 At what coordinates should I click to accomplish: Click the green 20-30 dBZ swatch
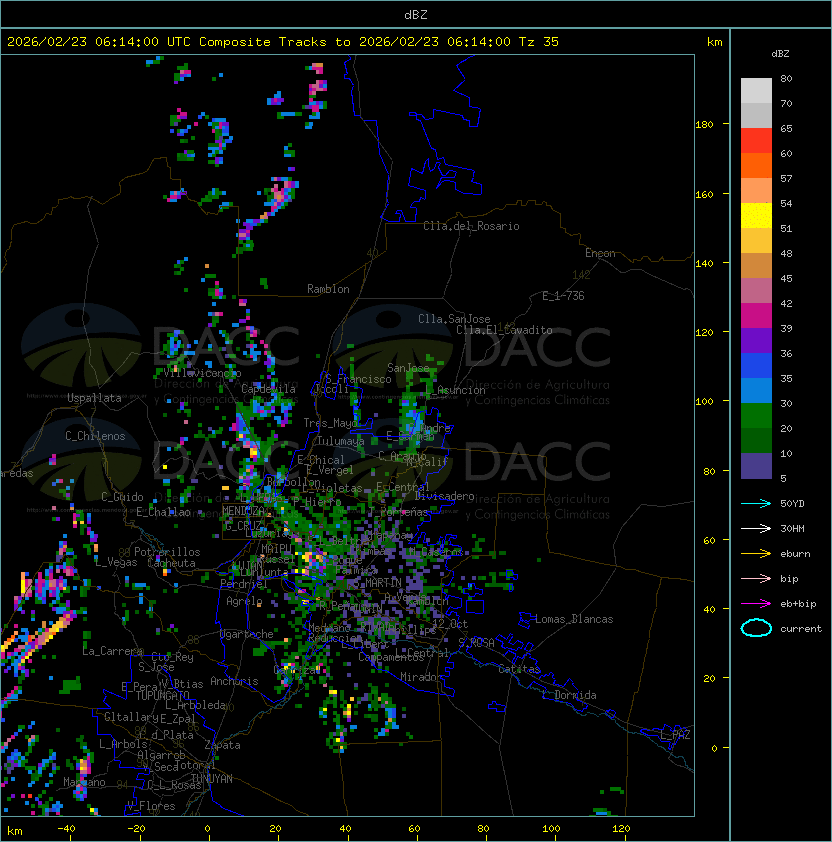coord(756,416)
